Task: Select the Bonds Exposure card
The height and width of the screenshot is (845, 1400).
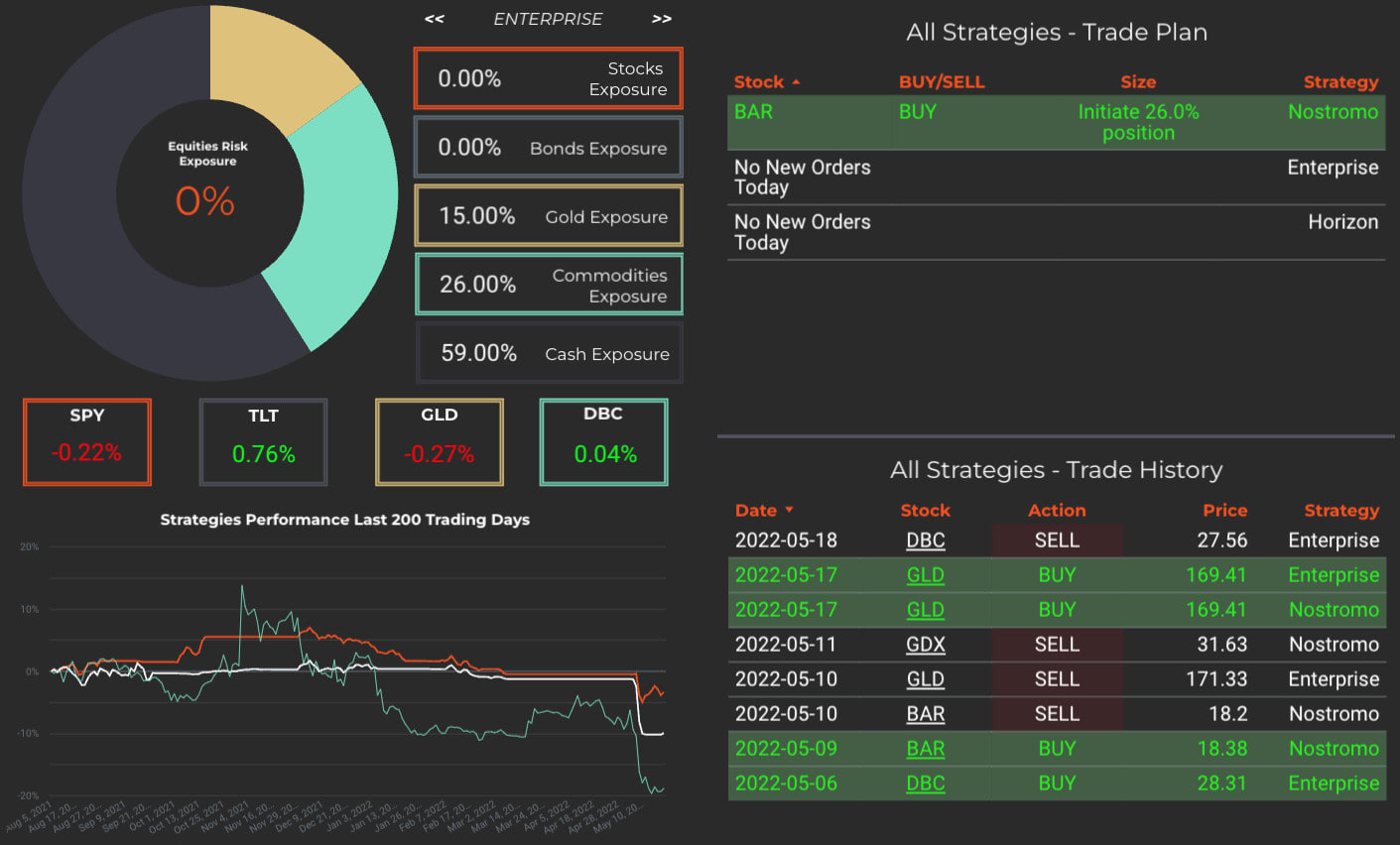Action: 548,147
